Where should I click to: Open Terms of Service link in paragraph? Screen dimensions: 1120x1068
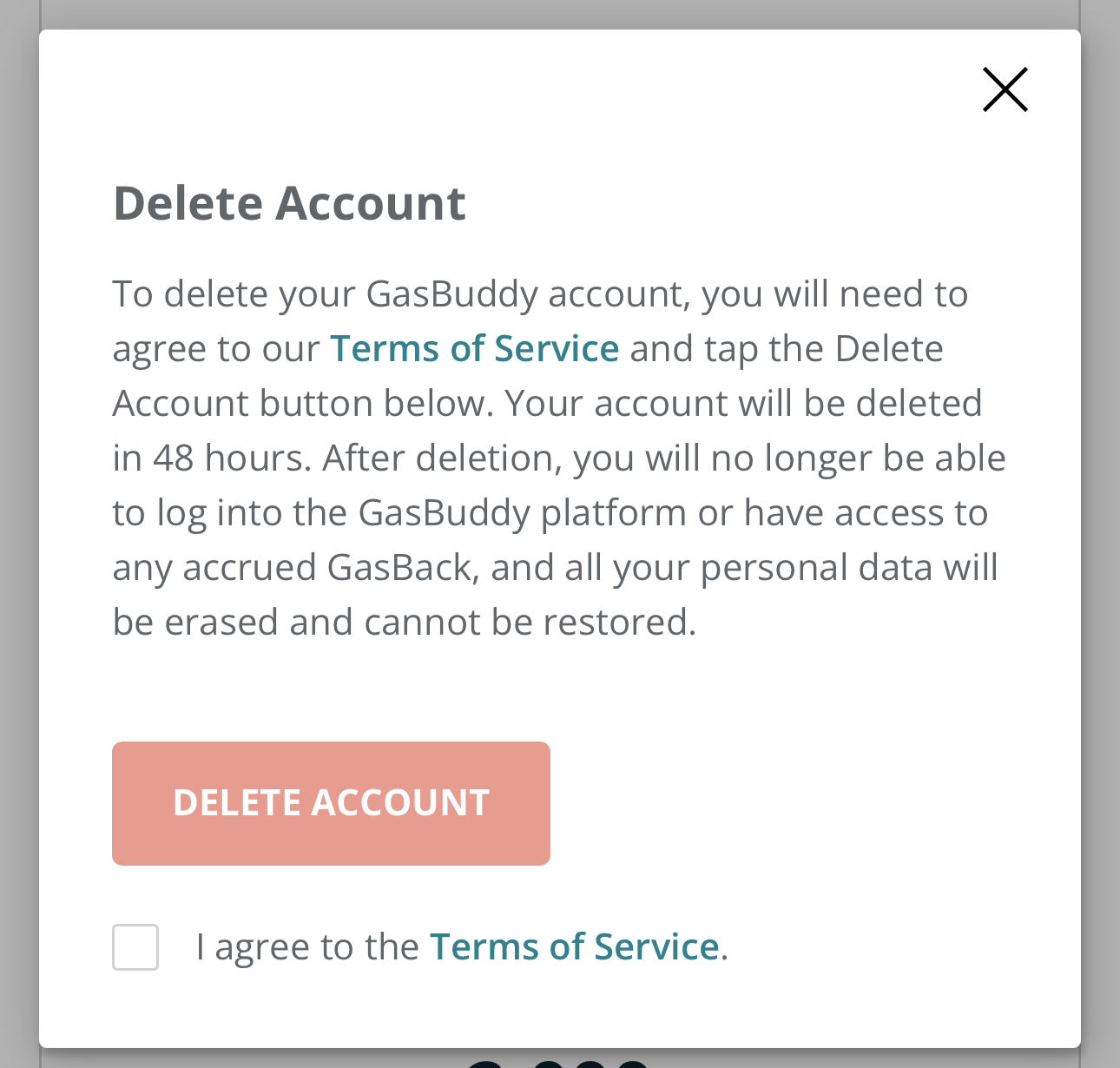(475, 349)
